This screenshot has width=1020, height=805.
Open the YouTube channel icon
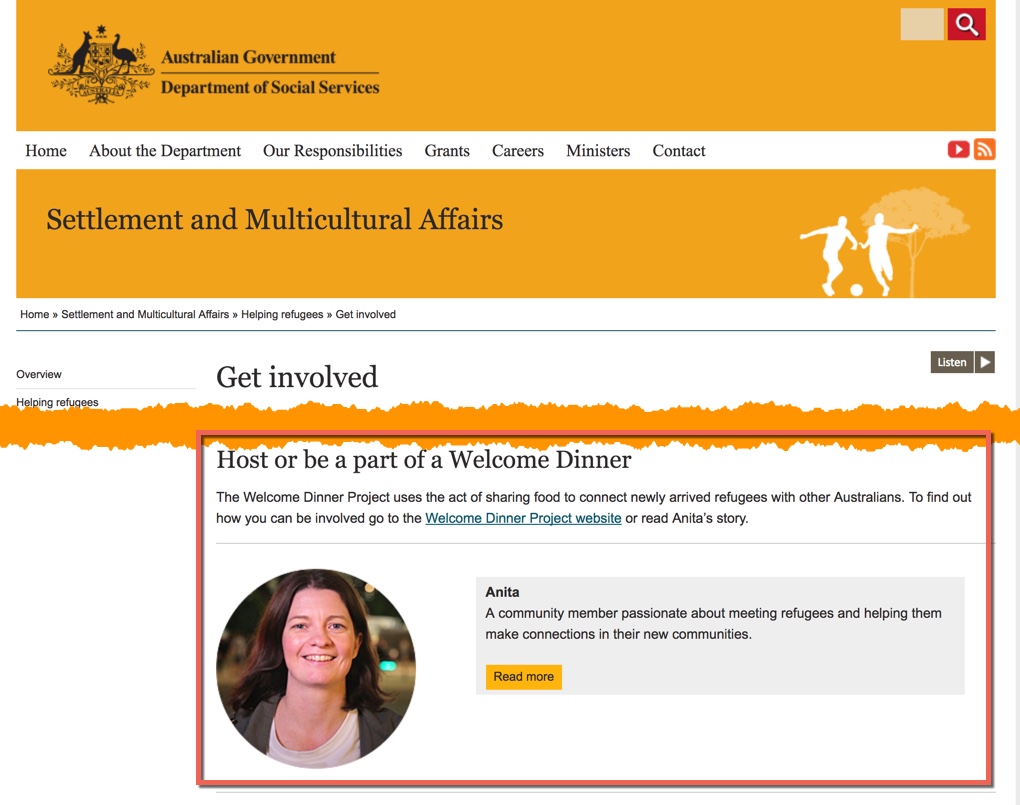click(x=958, y=150)
